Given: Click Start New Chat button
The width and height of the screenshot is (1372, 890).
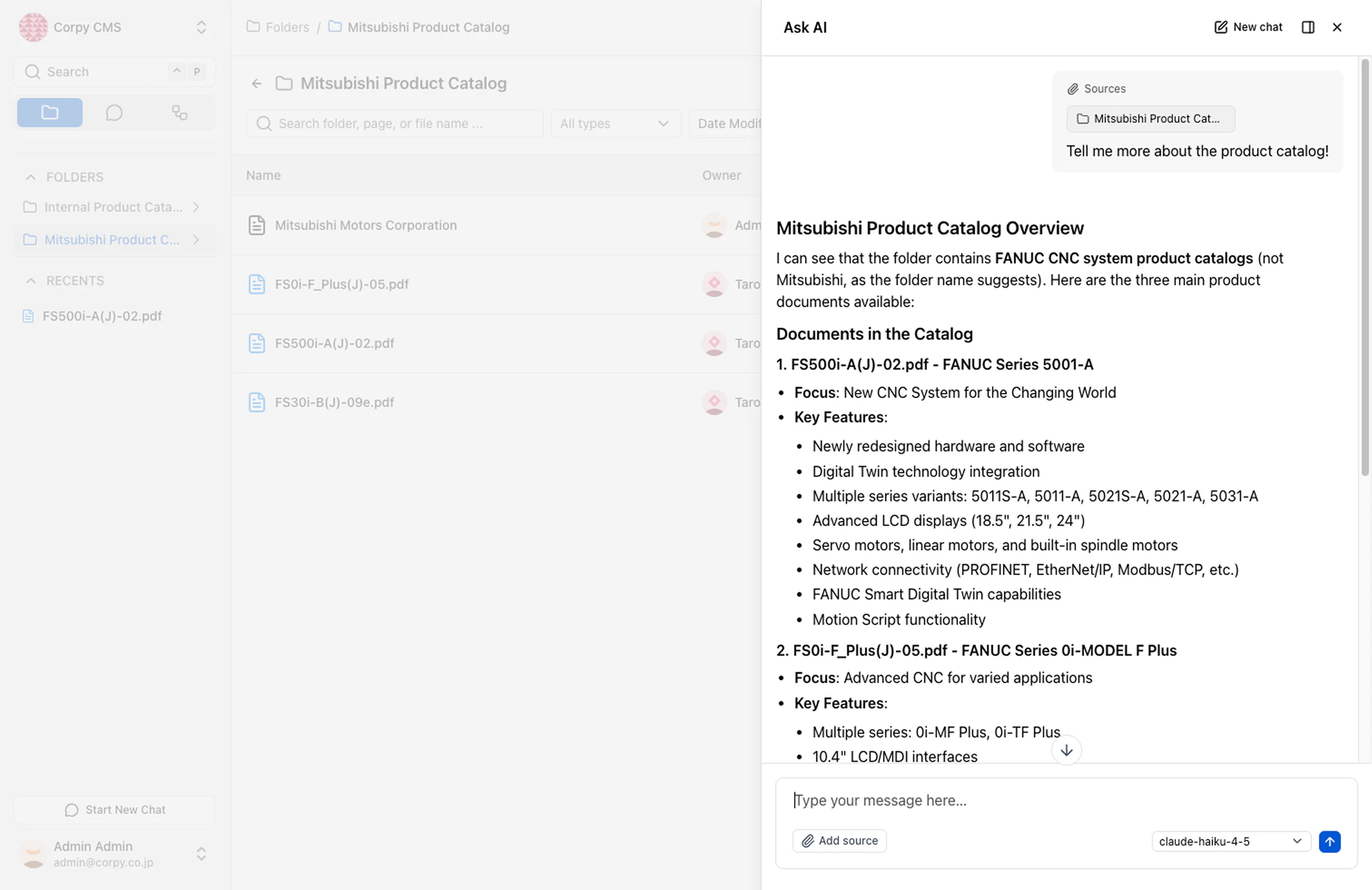Looking at the screenshot, I should [x=114, y=809].
